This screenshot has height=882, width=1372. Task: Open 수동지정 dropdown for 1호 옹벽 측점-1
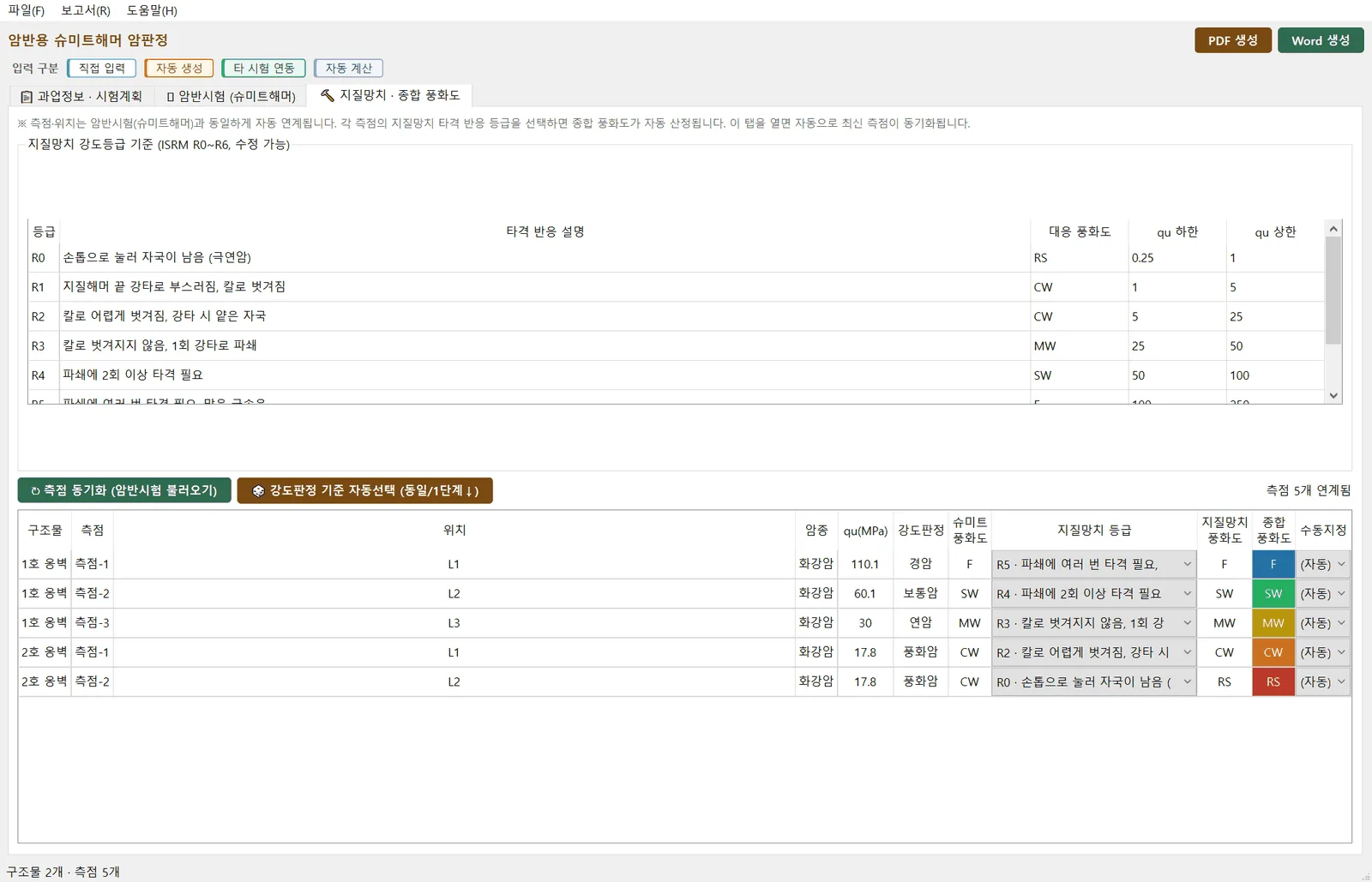click(1322, 564)
